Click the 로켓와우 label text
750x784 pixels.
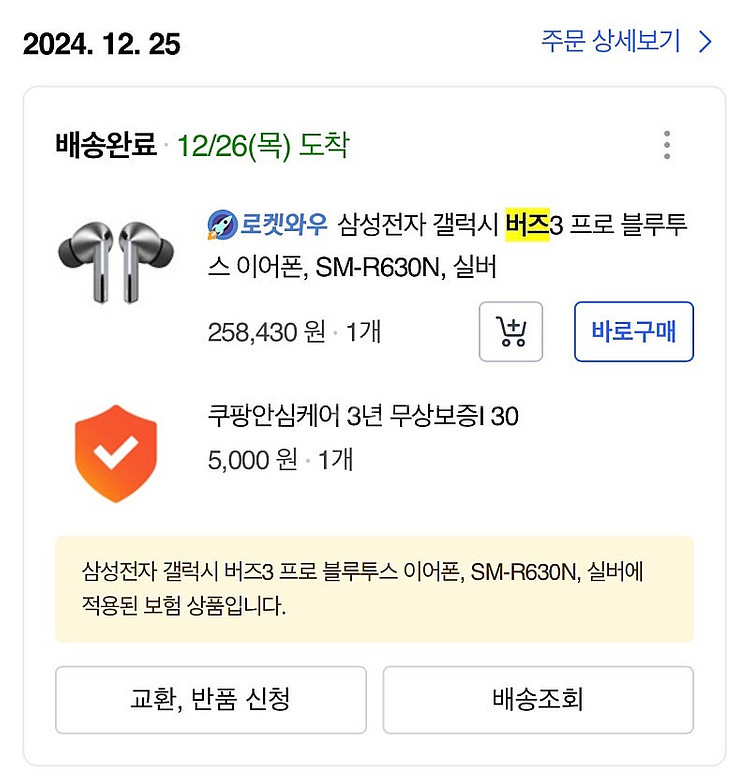pyautogui.click(x=285, y=223)
